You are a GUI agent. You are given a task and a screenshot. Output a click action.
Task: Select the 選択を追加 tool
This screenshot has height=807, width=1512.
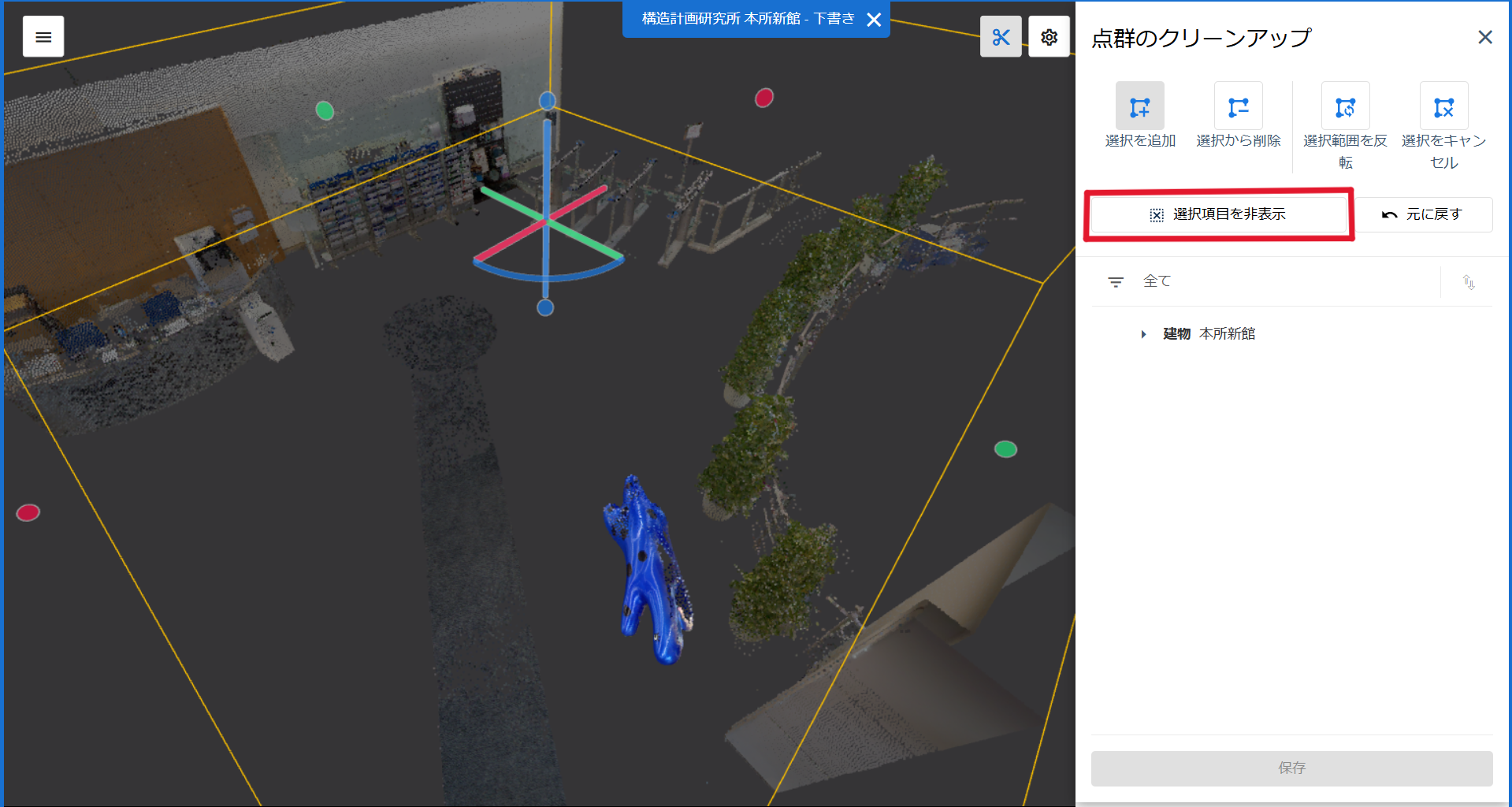click(x=1139, y=106)
